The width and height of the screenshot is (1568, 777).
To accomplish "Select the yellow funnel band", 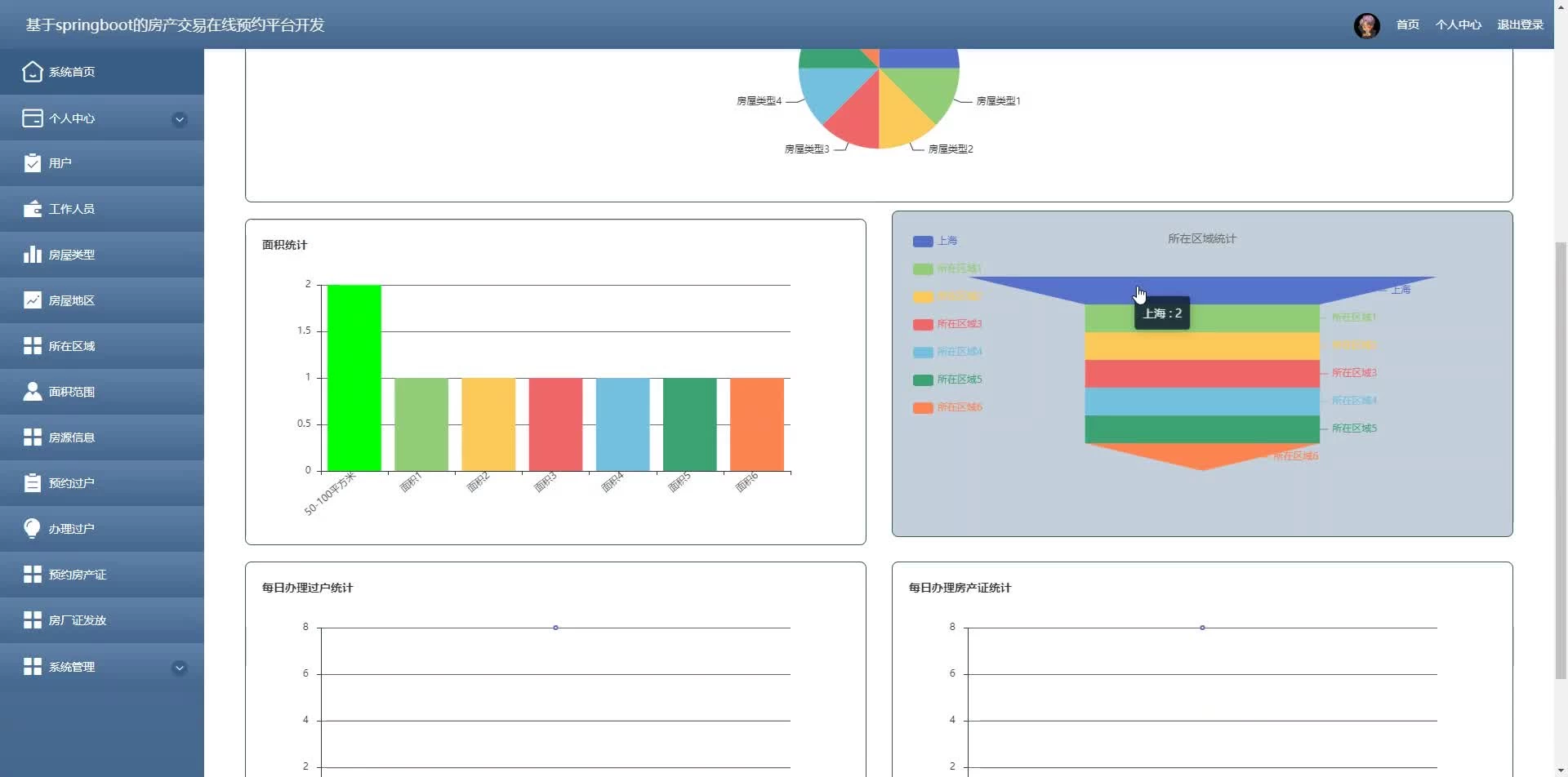I will [1202, 346].
